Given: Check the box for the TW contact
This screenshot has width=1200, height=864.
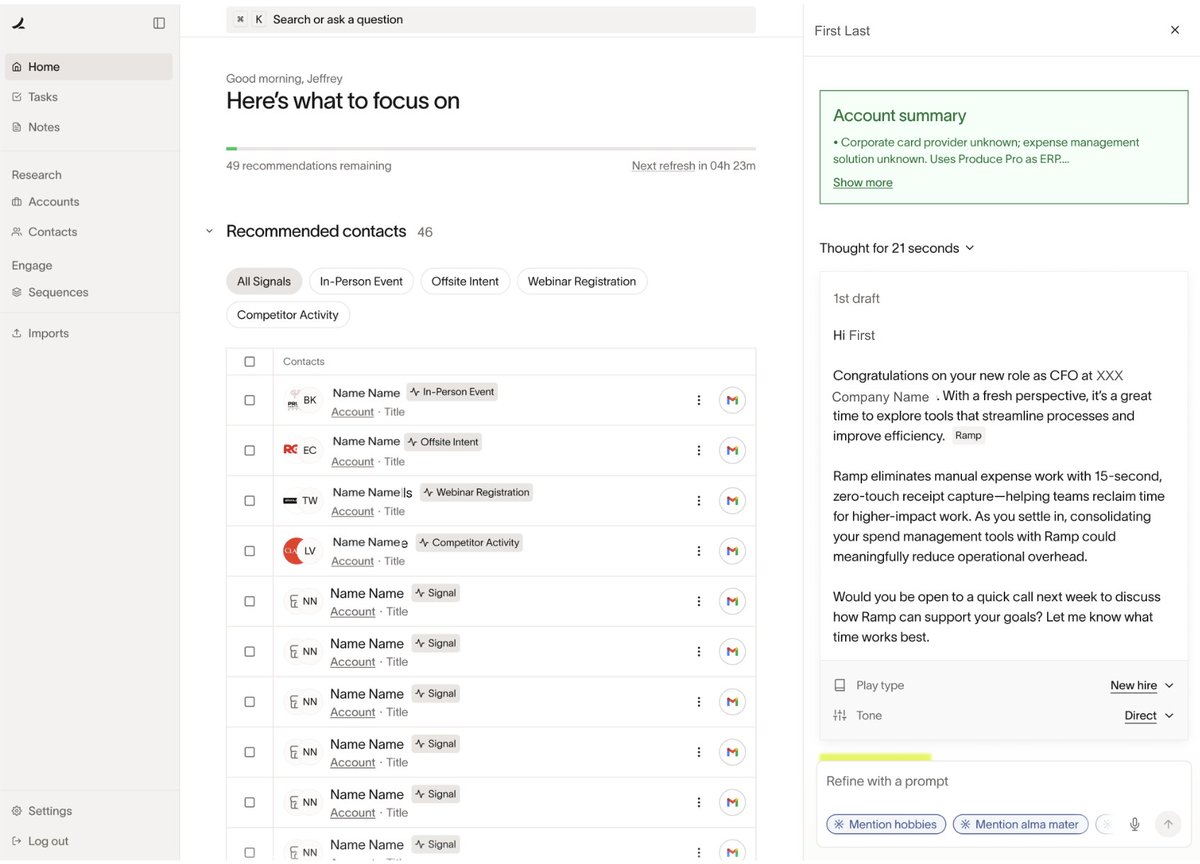Looking at the screenshot, I should pyautogui.click(x=250, y=500).
